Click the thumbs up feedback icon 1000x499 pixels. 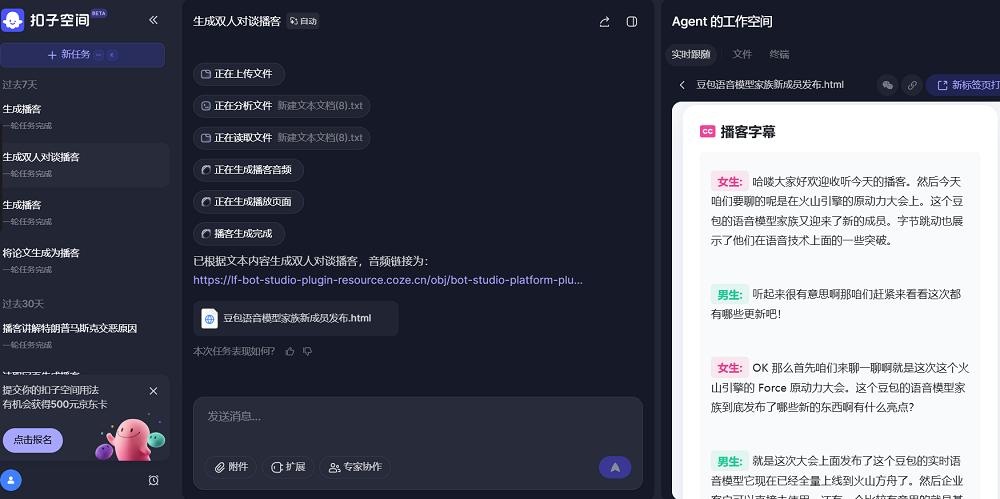290,351
